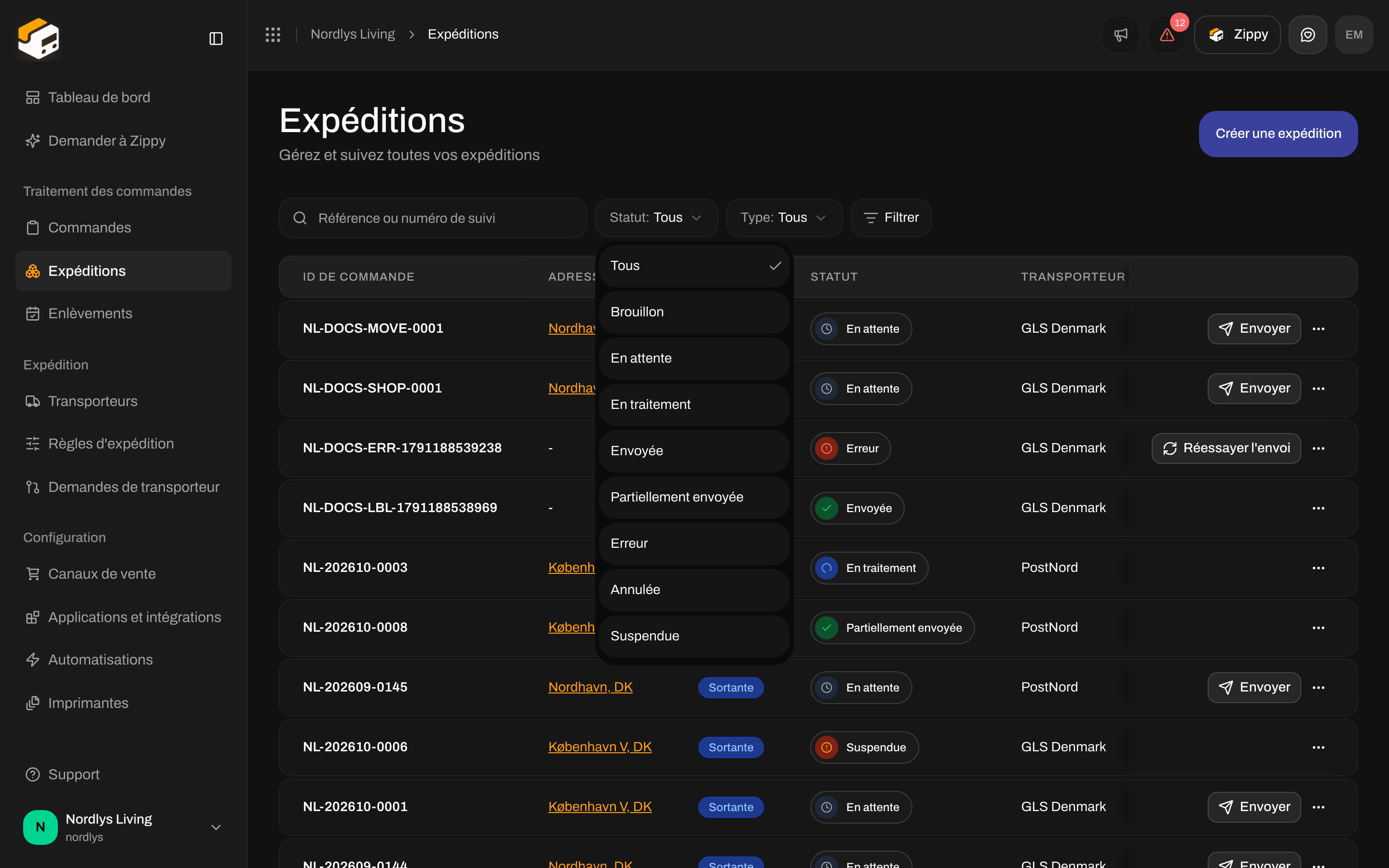This screenshot has width=1389, height=868.
Task: Open Automatisations in sidebar
Action: (x=123, y=660)
